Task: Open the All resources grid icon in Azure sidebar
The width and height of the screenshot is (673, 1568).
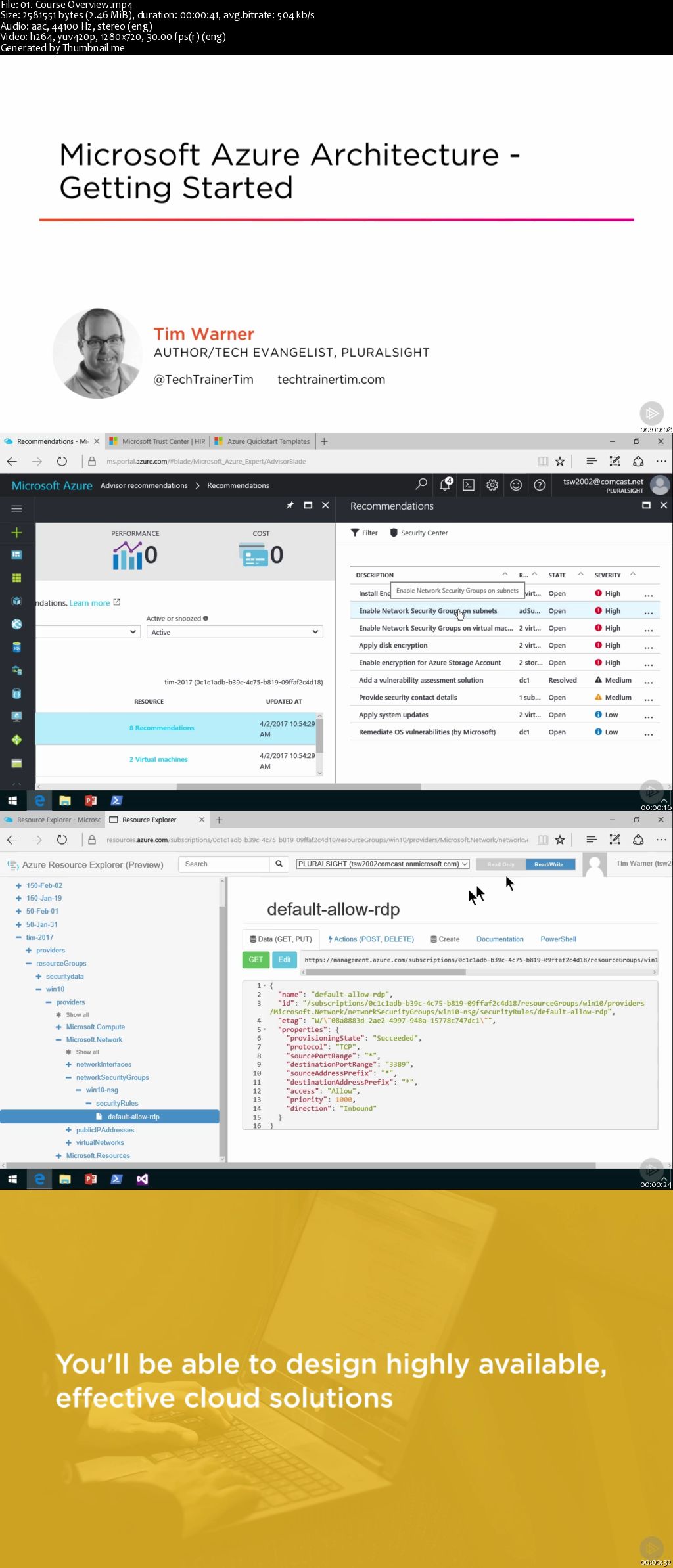Action: click(17, 578)
